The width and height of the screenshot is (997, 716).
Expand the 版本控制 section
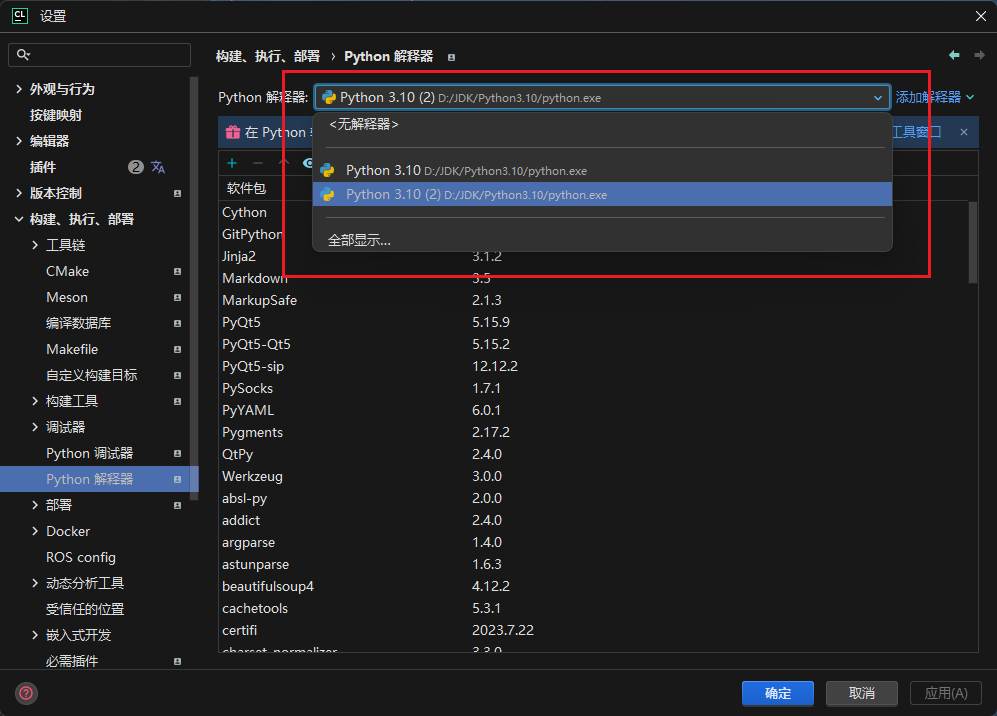[18, 193]
